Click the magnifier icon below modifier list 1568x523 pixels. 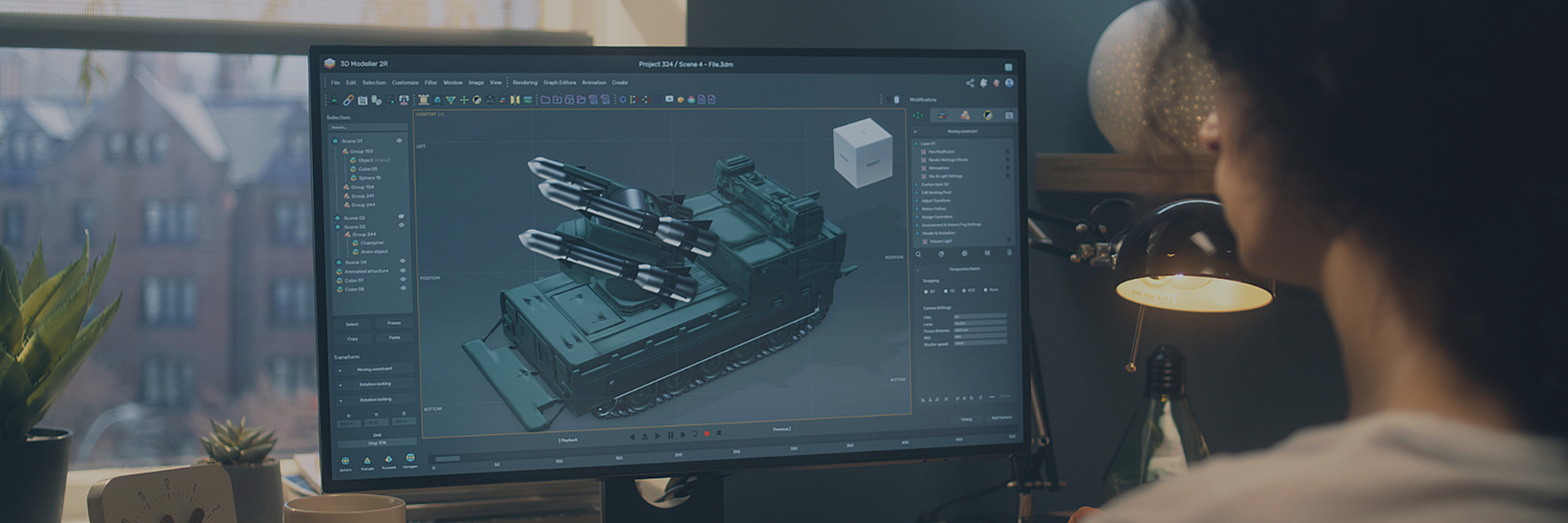pyautogui.click(x=918, y=255)
